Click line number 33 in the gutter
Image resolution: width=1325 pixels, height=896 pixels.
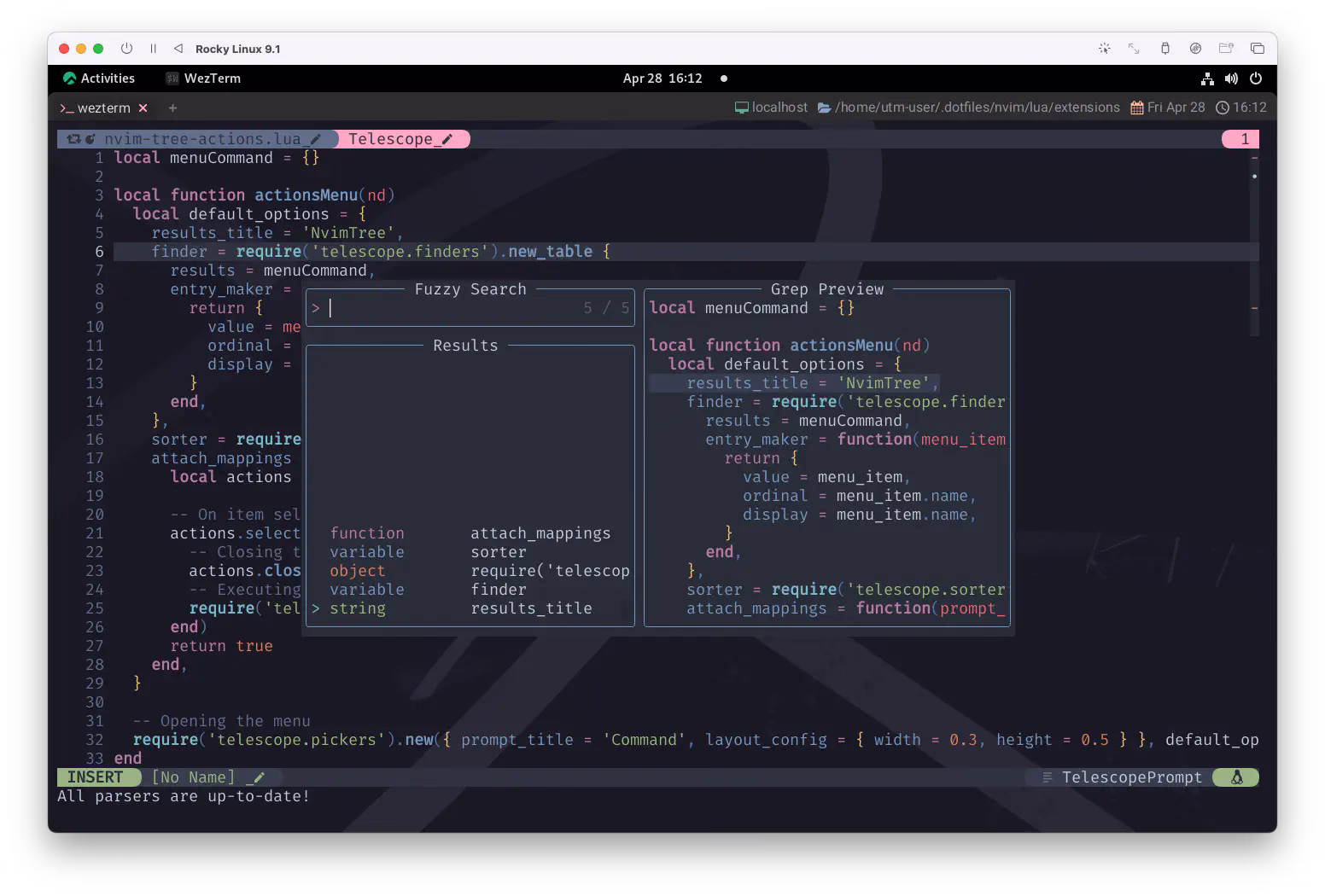(x=94, y=759)
